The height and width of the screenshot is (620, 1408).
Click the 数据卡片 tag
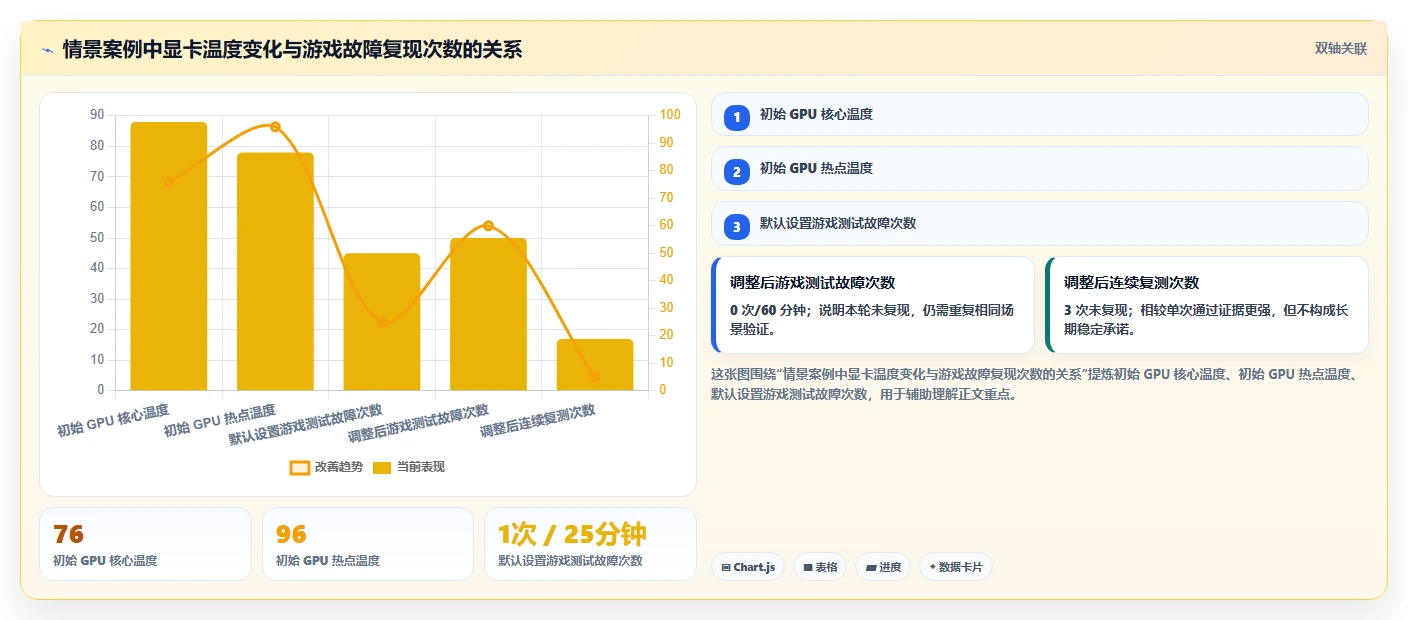pos(956,567)
